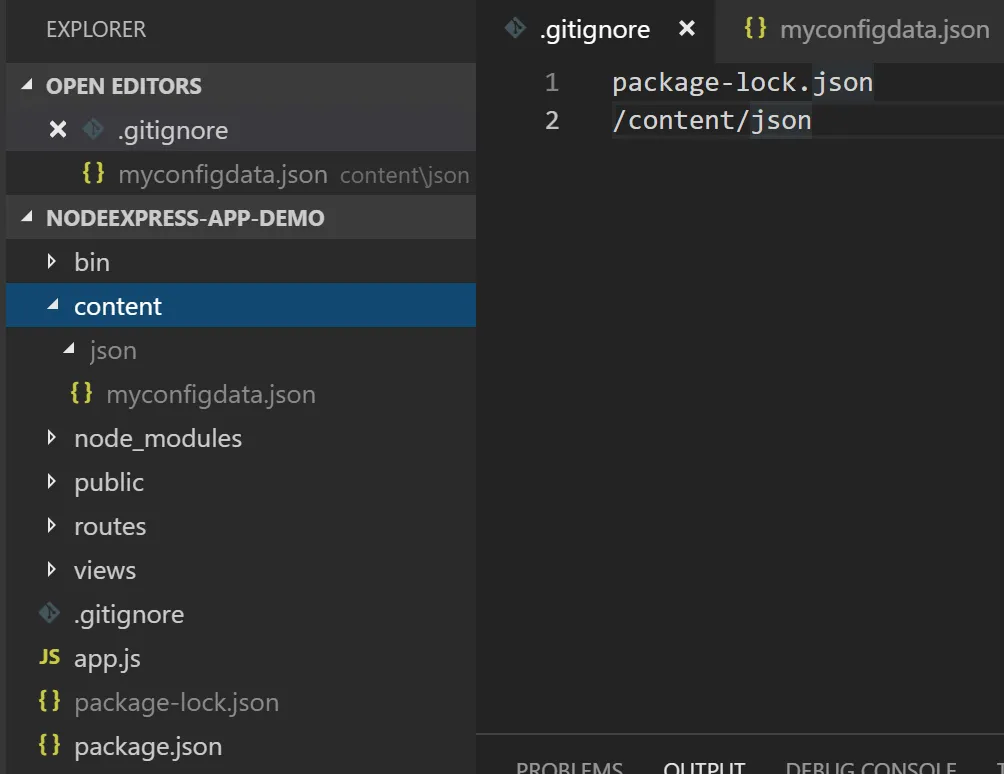Collapse the json subfolder
This screenshot has height=774, width=1004.
coord(68,350)
